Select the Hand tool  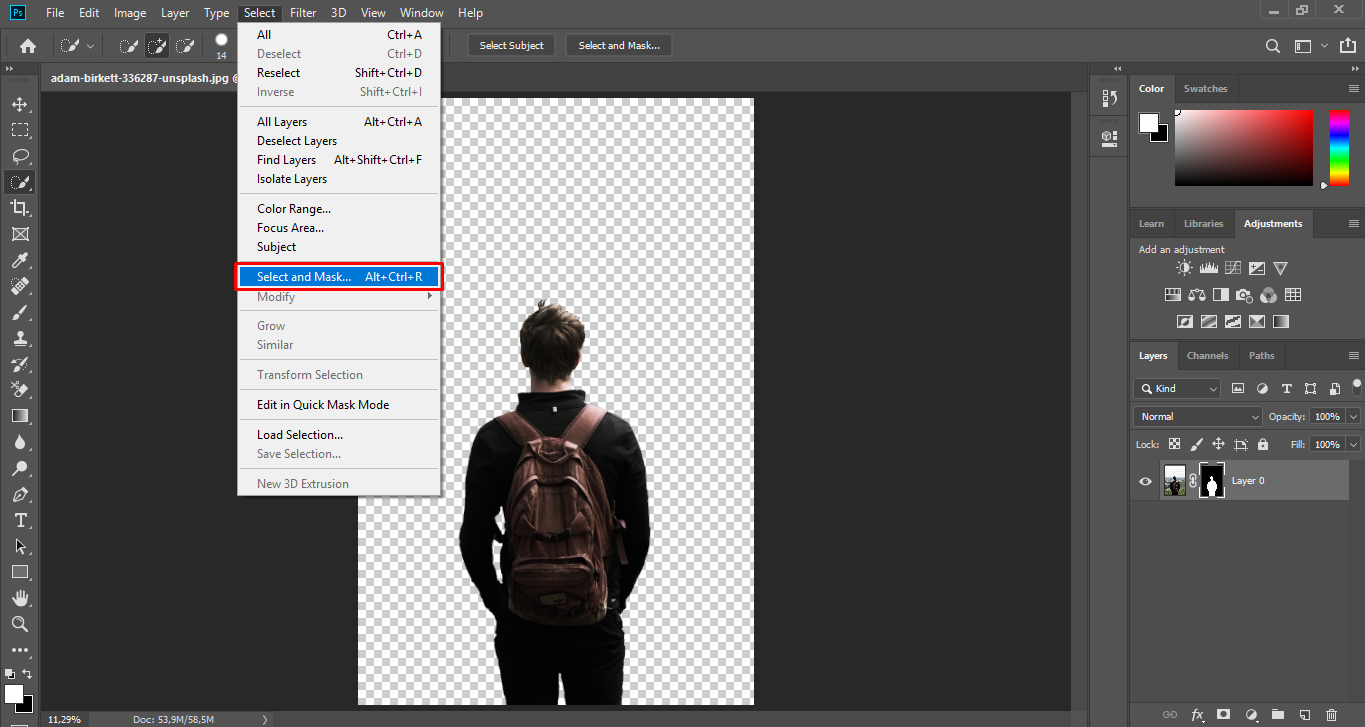[20, 598]
